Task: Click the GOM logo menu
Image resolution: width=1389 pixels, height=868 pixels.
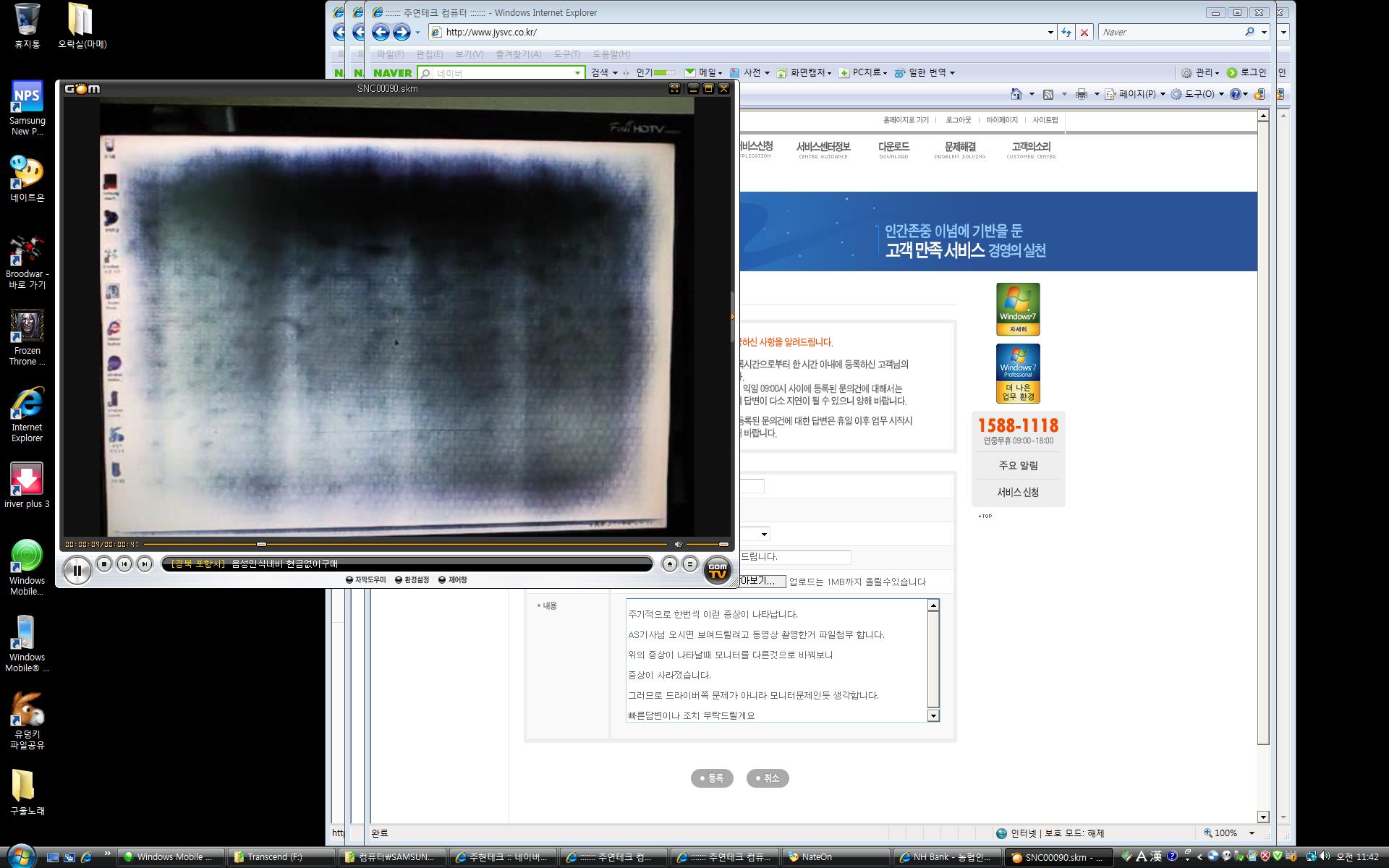Action: tap(82, 89)
